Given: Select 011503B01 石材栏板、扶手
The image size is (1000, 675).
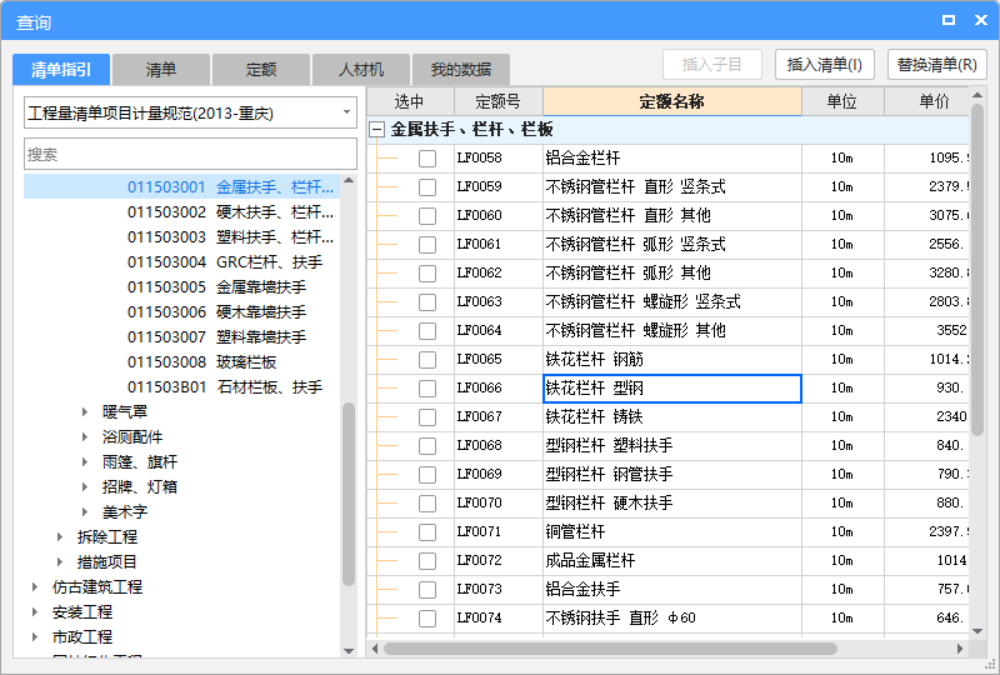Looking at the screenshot, I should 224,387.
